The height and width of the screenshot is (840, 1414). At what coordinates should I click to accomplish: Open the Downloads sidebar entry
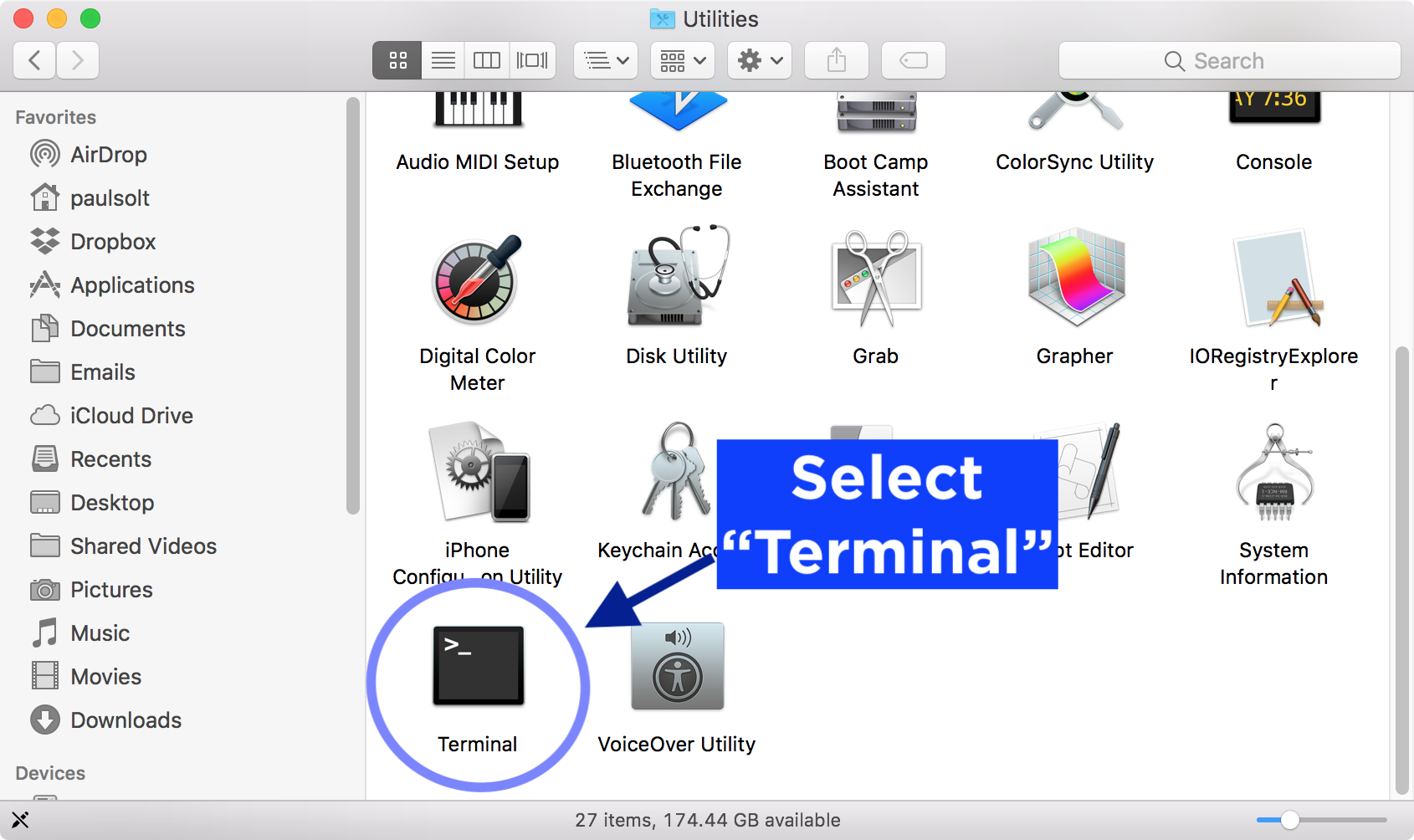click(x=126, y=720)
